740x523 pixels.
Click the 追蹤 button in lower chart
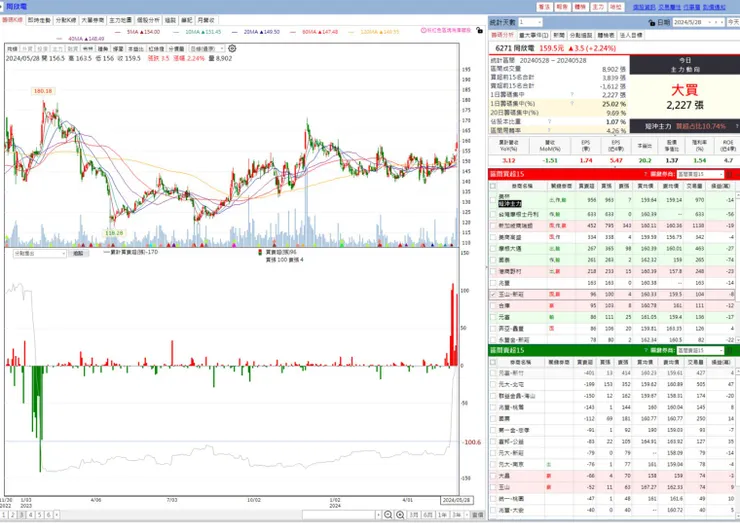[x=78, y=253]
